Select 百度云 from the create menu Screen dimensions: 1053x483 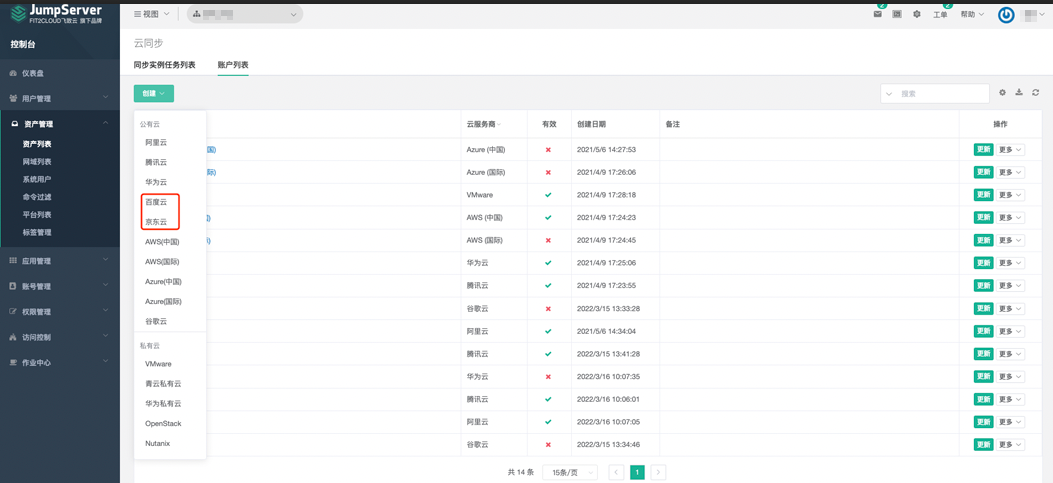coord(156,202)
